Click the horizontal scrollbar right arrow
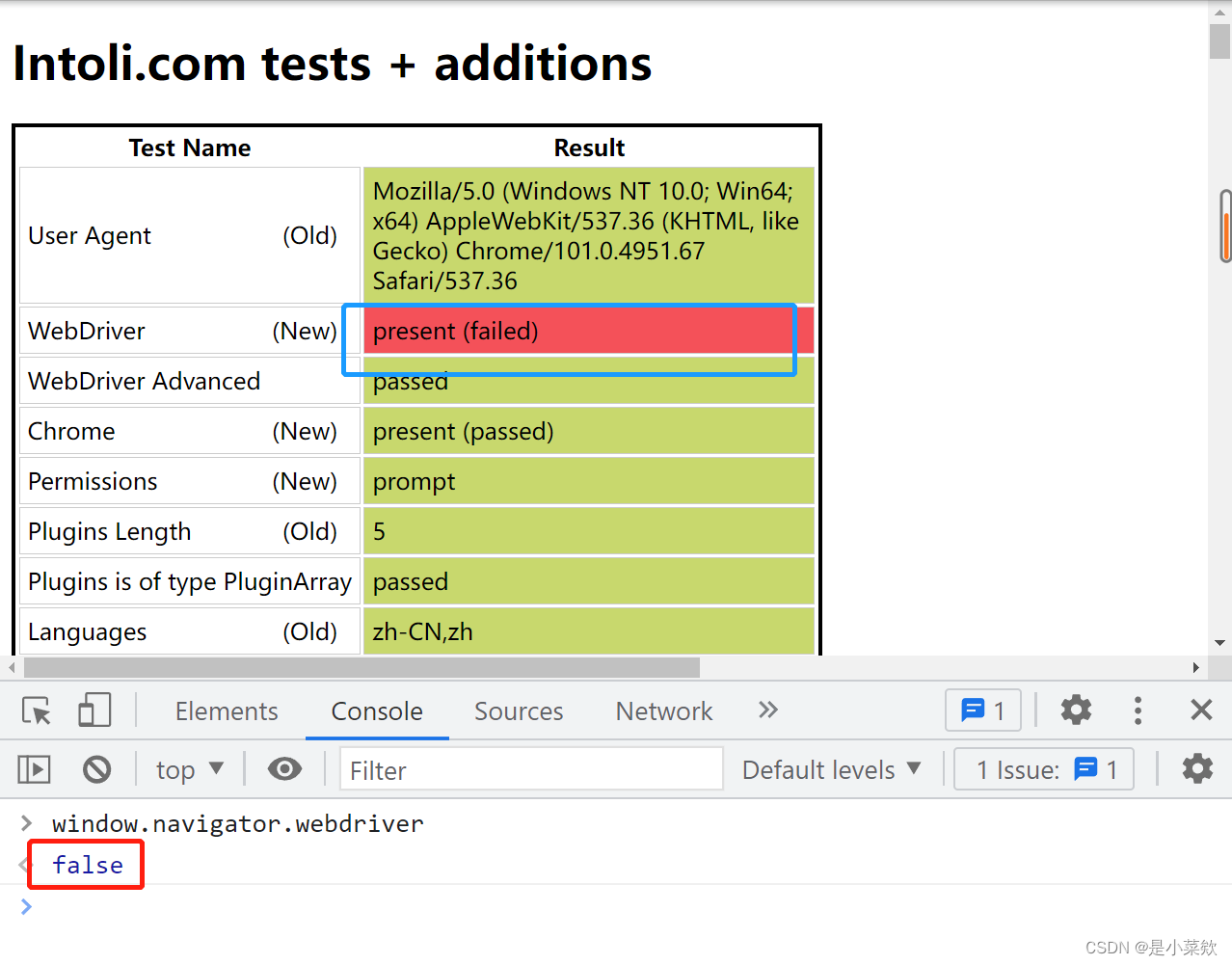This screenshot has width=1232, height=965. point(1195,667)
